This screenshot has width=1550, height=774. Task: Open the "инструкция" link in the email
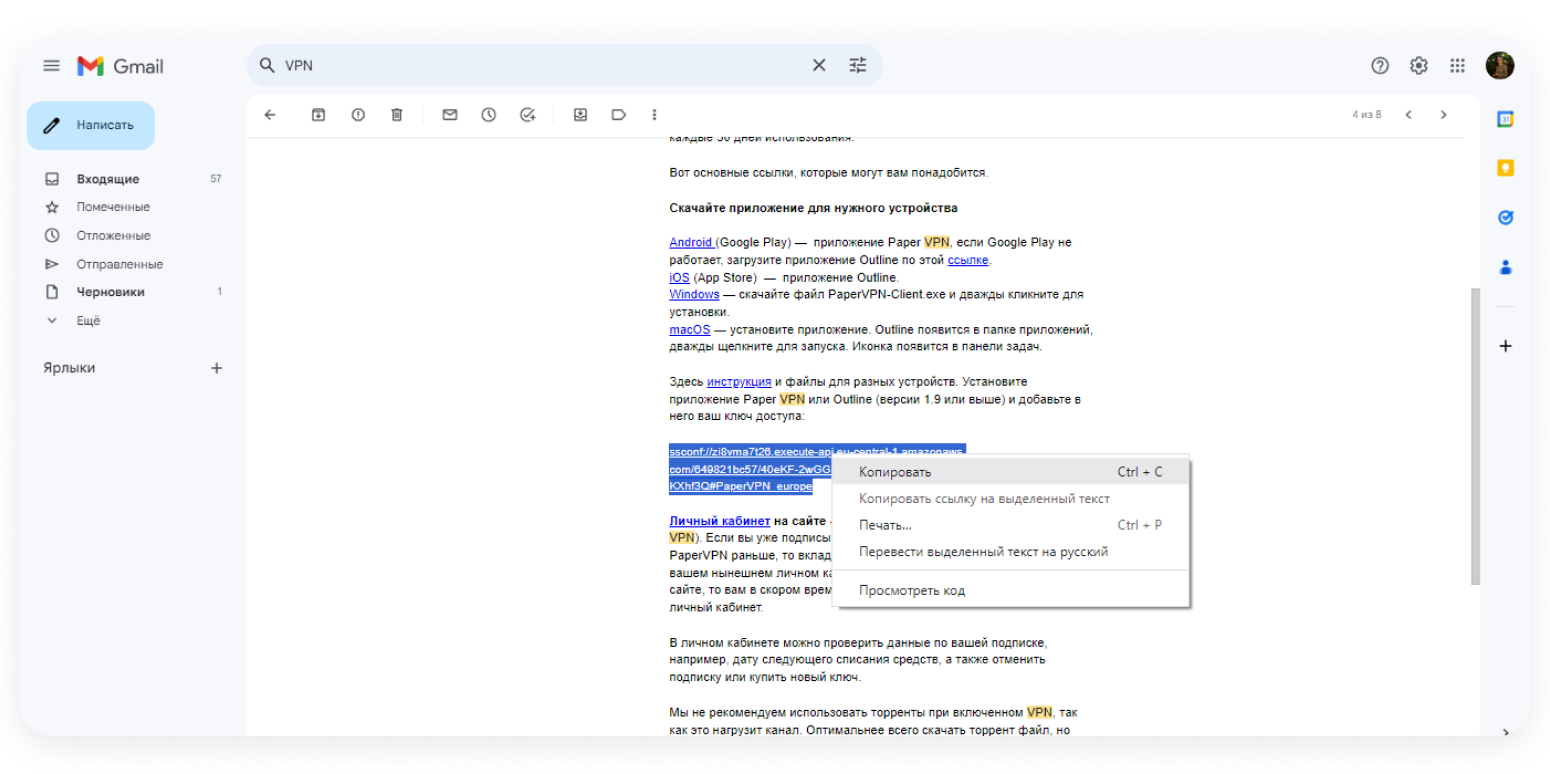(x=738, y=382)
